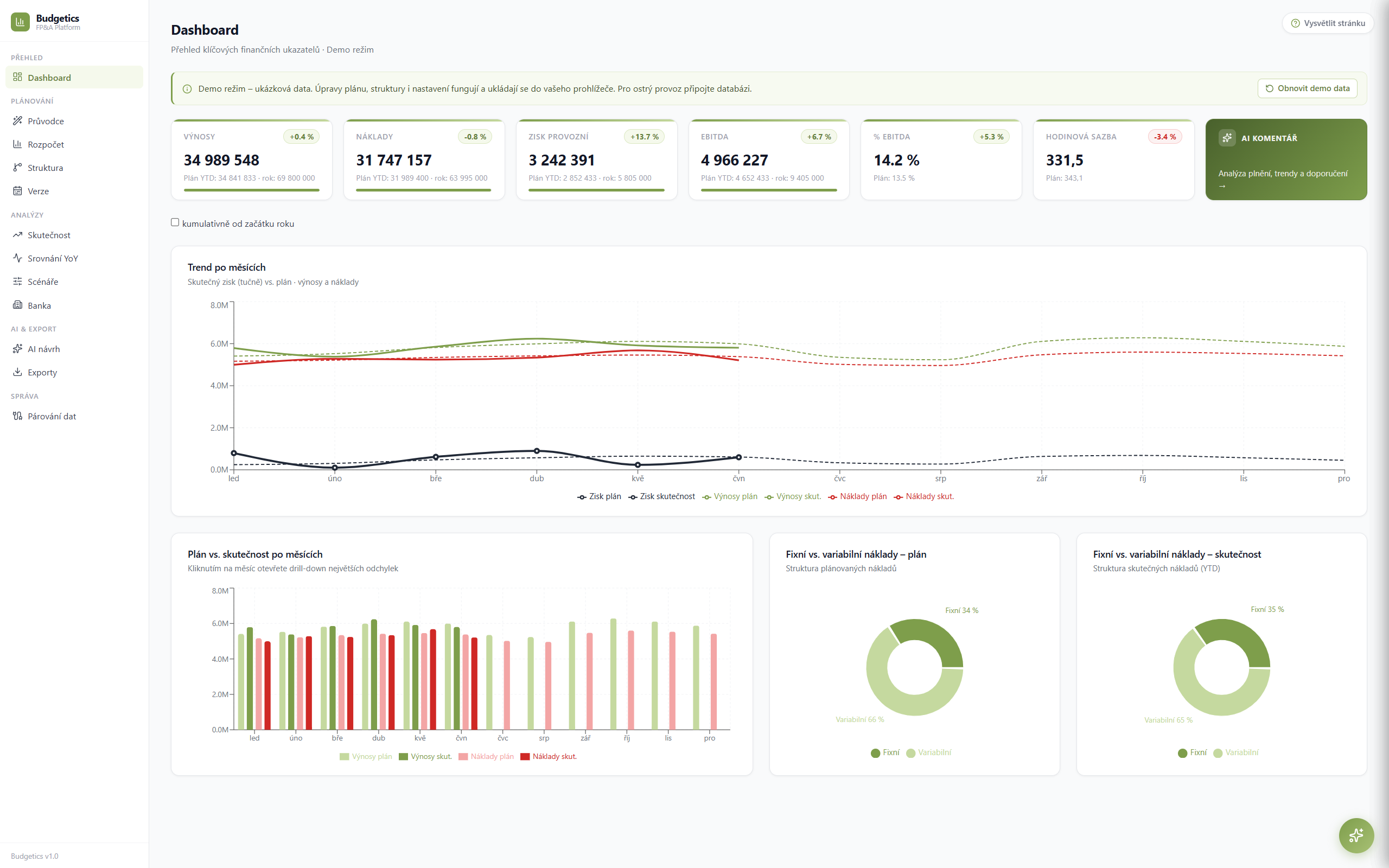
Task: Click the info icon in demo banner
Action: point(187,89)
